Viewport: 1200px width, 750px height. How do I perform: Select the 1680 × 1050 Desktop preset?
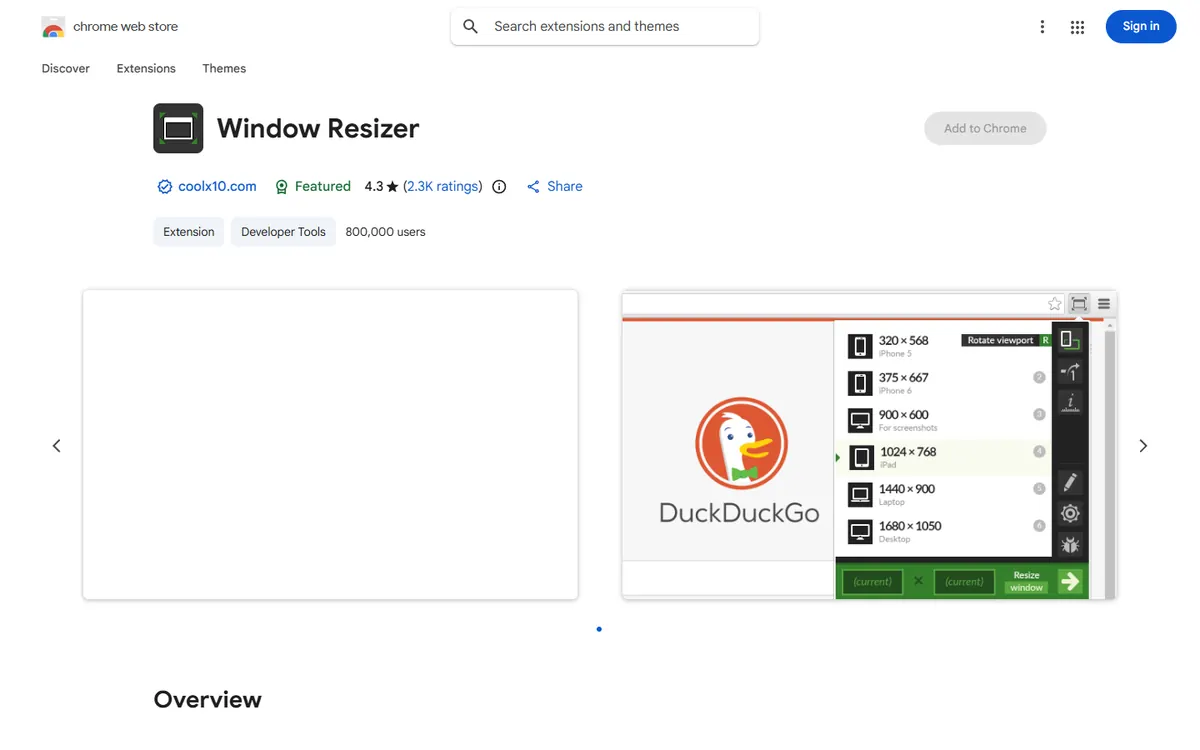tap(943, 531)
